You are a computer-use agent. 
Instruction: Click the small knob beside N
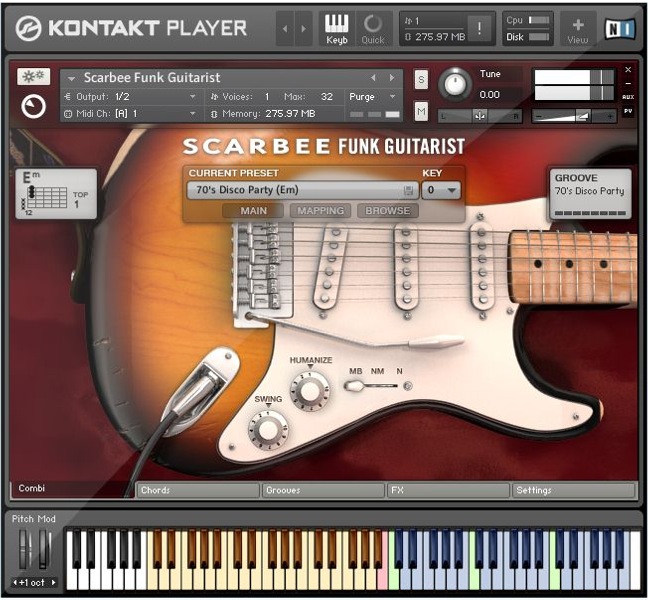point(407,386)
